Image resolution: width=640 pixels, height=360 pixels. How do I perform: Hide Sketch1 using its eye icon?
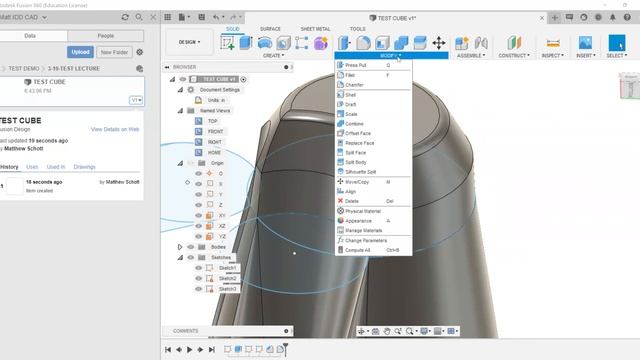click(x=198, y=268)
